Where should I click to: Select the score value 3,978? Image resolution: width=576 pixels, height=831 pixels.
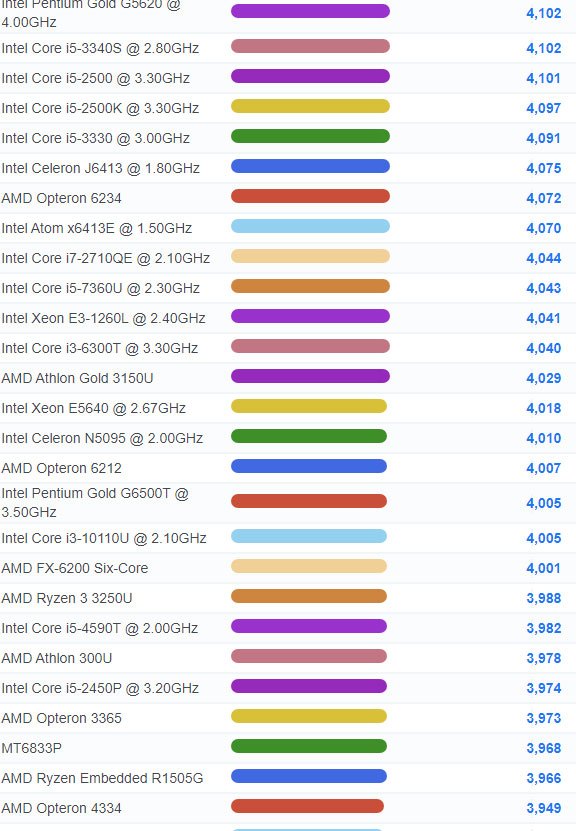(x=544, y=658)
